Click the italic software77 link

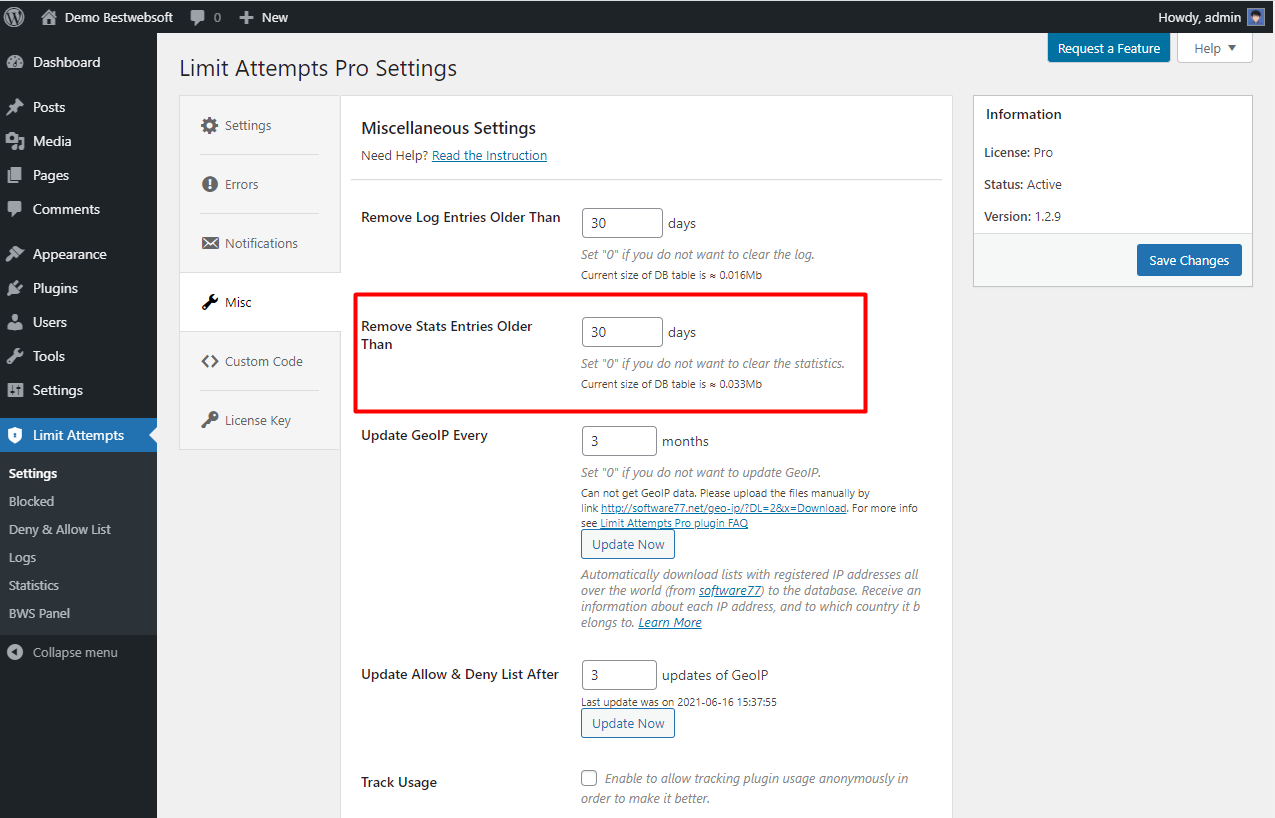[x=729, y=590]
